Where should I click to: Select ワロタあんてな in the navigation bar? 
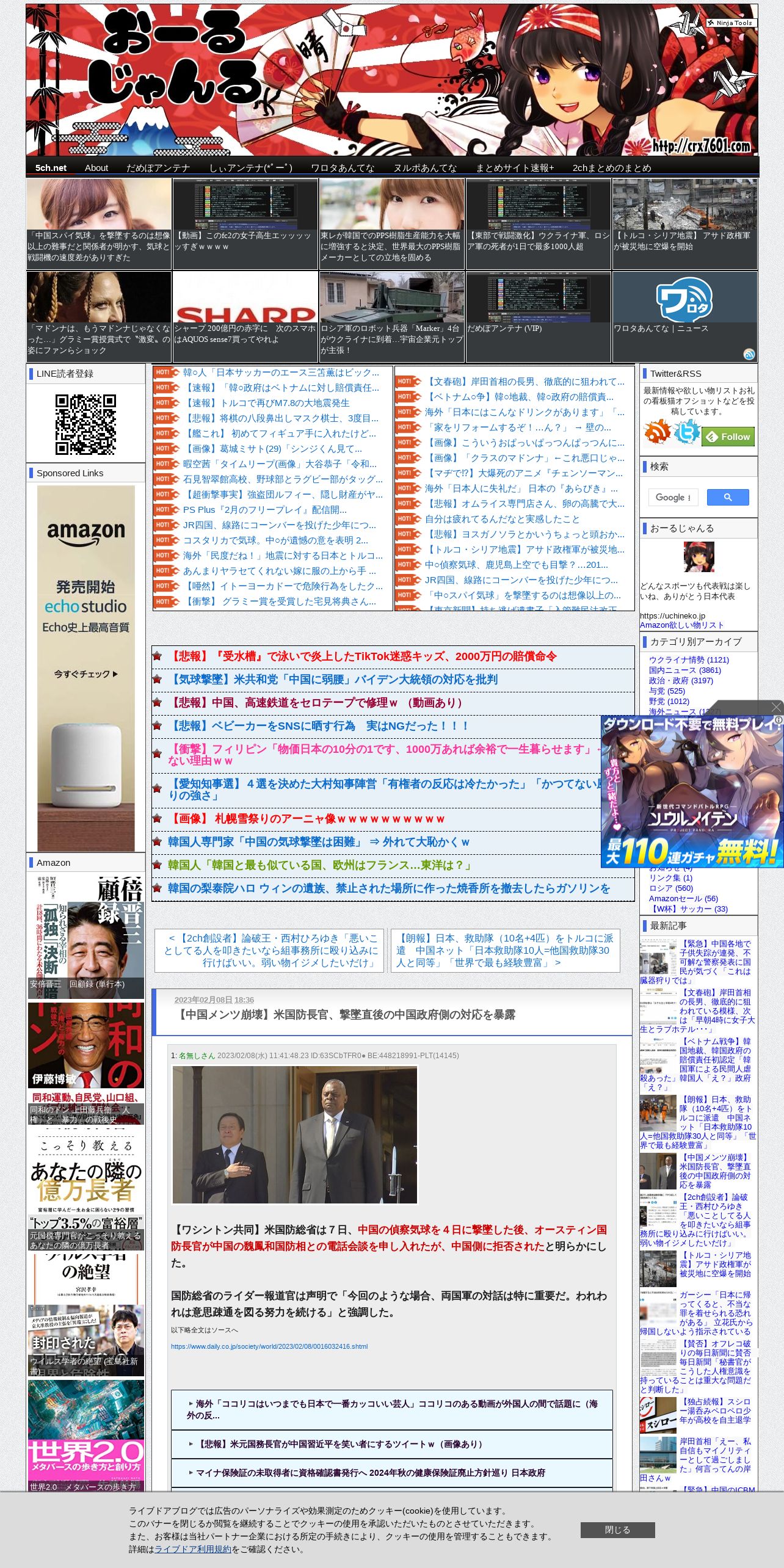(343, 168)
